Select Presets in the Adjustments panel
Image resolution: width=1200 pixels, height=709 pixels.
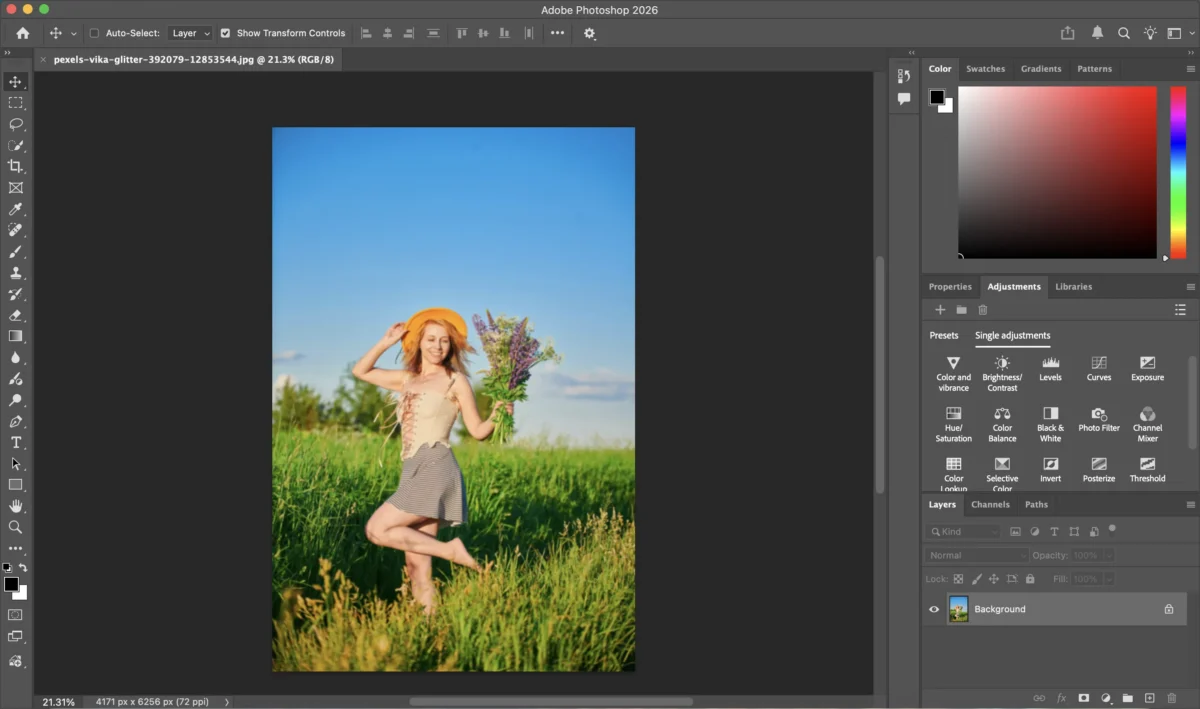[x=943, y=335]
